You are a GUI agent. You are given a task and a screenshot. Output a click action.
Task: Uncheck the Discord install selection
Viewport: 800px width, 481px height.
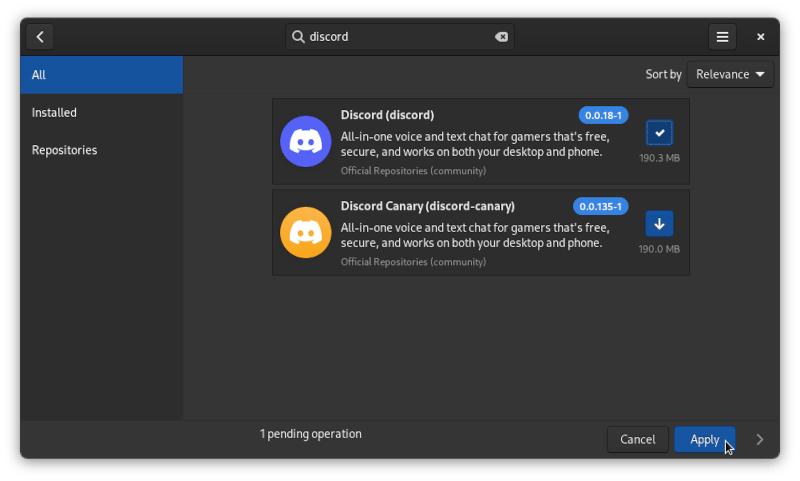click(x=659, y=132)
